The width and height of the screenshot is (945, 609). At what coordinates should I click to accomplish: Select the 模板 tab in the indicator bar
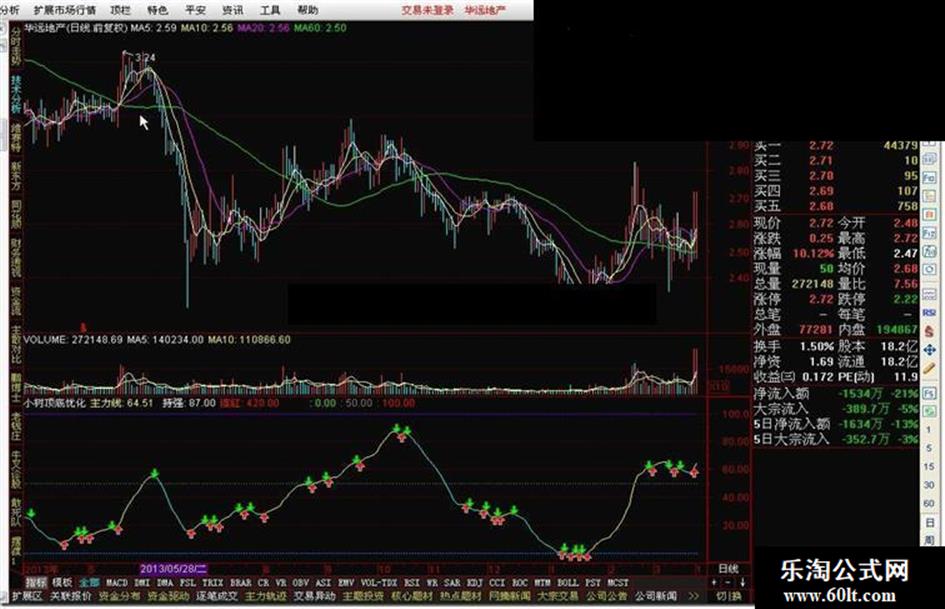[x=62, y=582]
